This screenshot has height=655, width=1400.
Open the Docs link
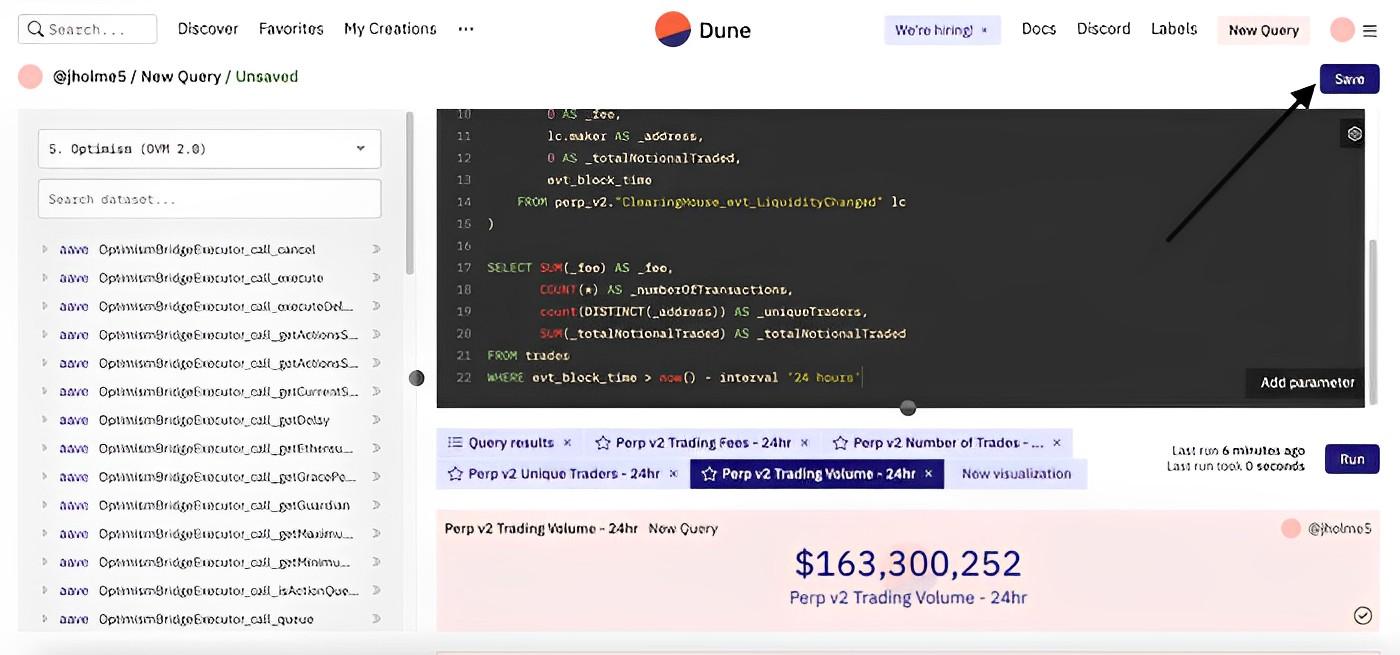pyautogui.click(x=1039, y=29)
